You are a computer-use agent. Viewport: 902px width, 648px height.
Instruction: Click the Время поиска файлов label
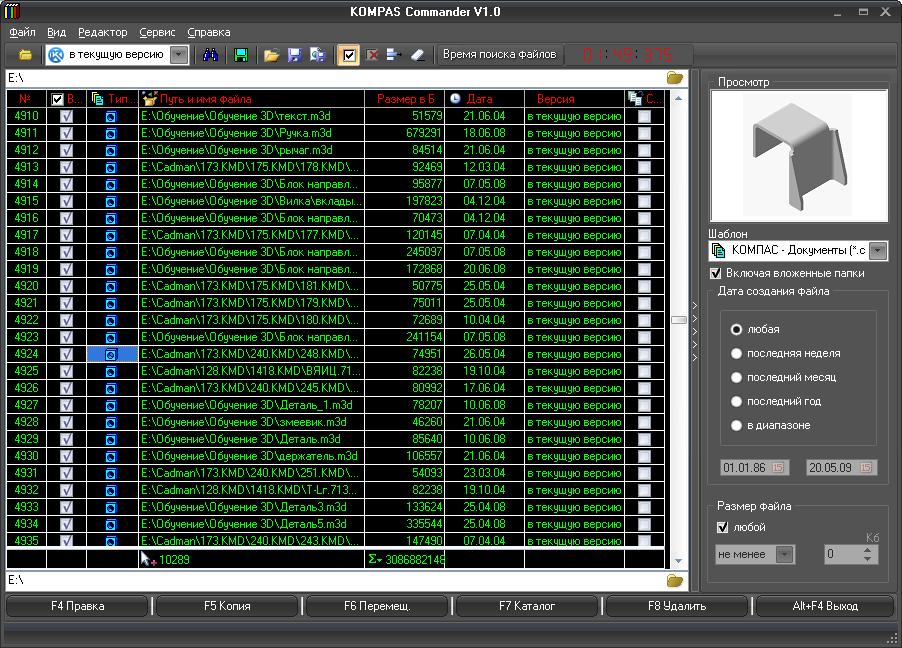pos(499,55)
